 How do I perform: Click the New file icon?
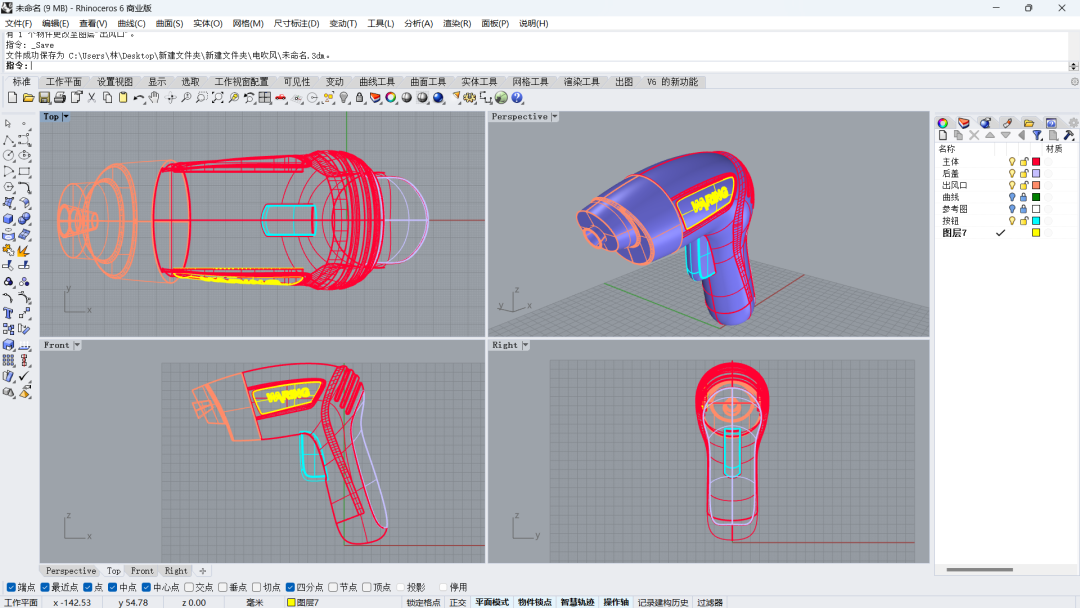tap(12, 98)
